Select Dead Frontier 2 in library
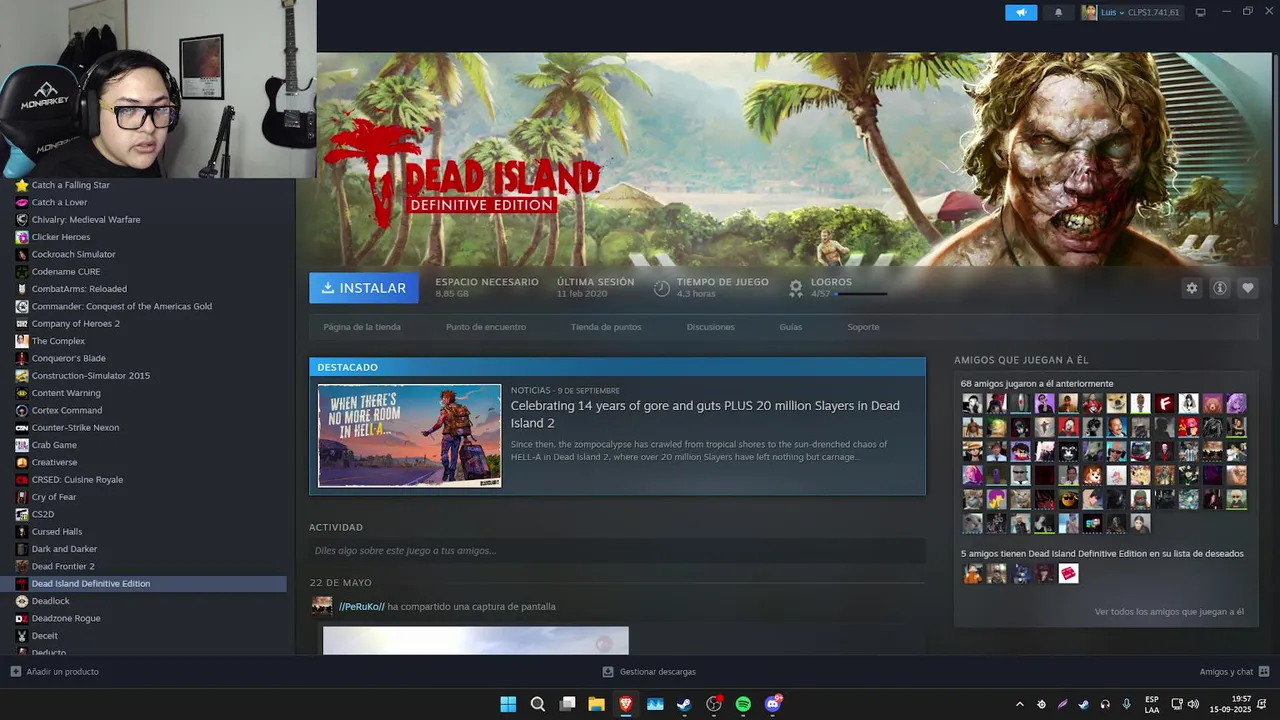The width and height of the screenshot is (1280, 720). [63, 566]
